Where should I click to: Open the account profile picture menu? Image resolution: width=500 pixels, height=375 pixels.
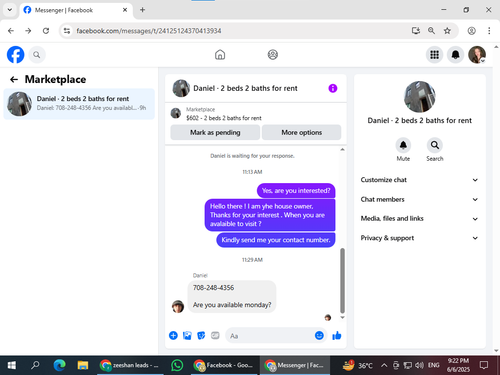click(x=477, y=55)
